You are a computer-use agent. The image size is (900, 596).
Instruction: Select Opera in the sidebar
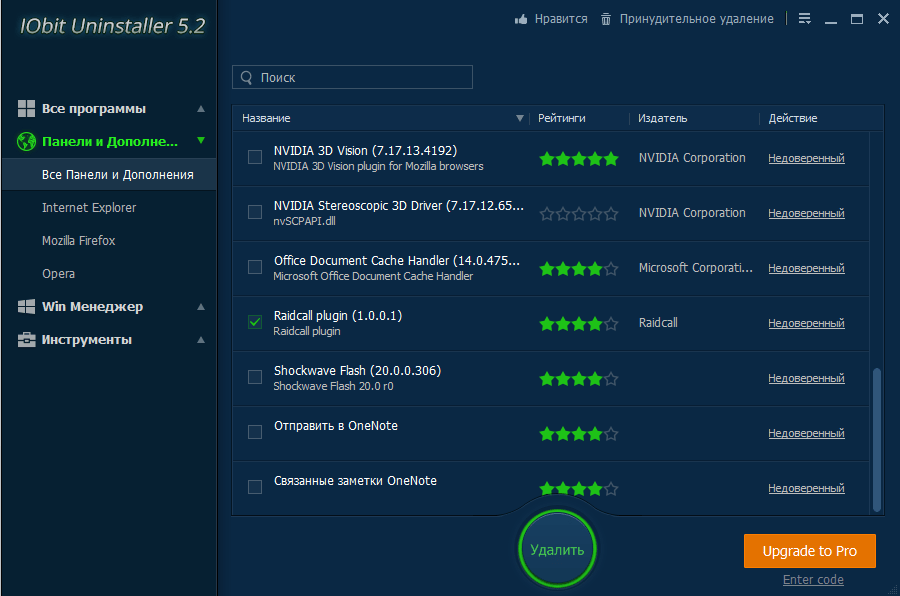(x=59, y=274)
